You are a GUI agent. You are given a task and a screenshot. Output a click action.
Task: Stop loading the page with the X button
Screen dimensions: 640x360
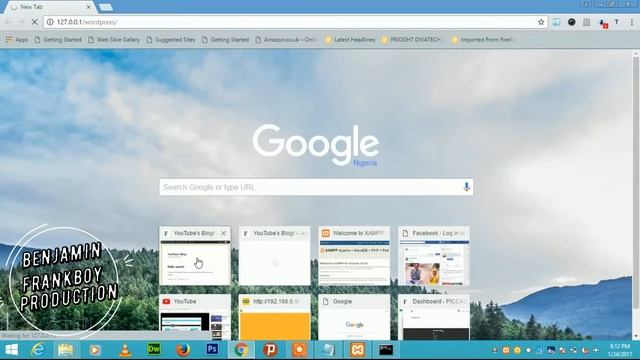point(34,22)
